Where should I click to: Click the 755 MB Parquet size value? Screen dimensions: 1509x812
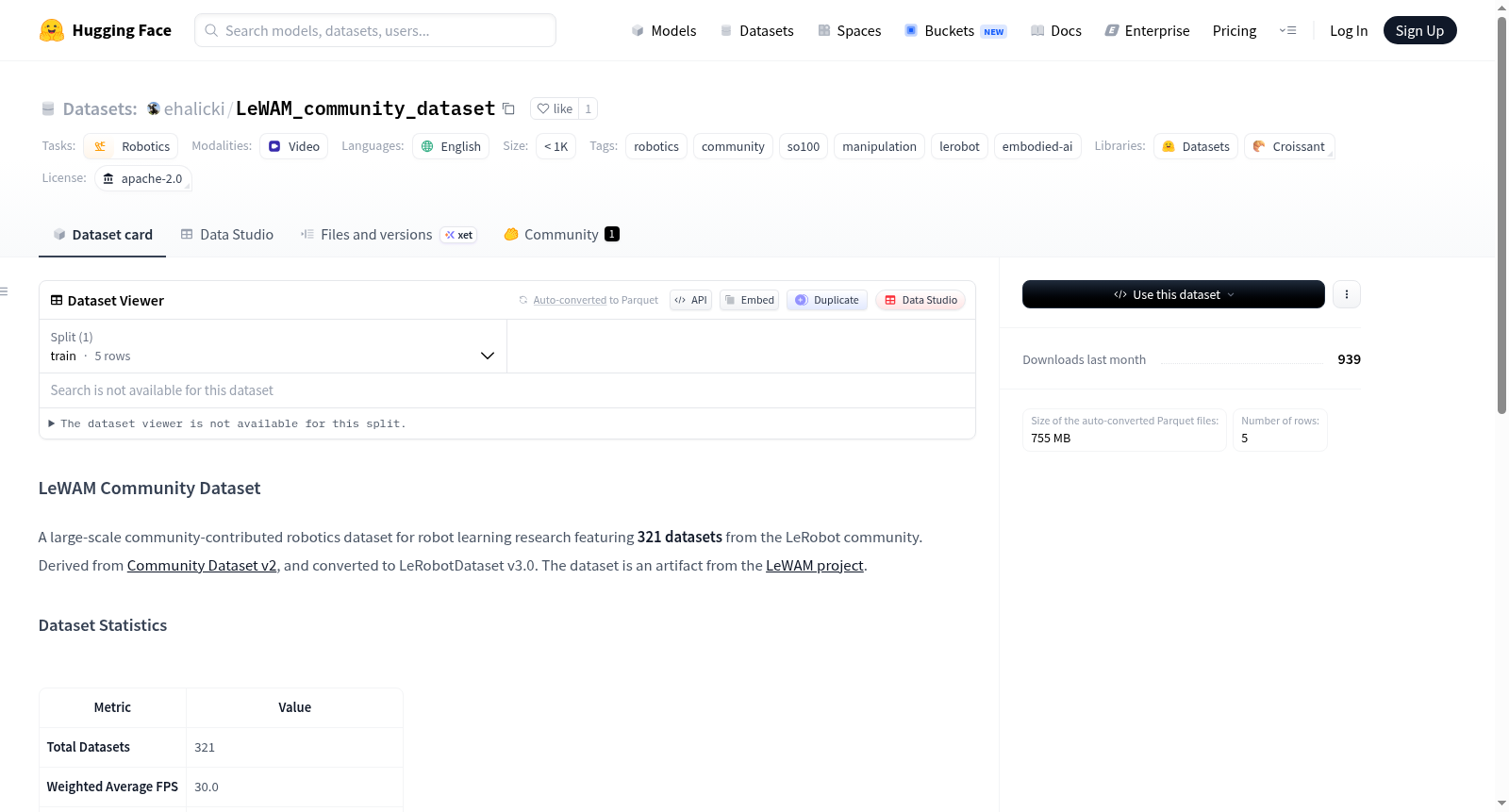pos(1051,438)
